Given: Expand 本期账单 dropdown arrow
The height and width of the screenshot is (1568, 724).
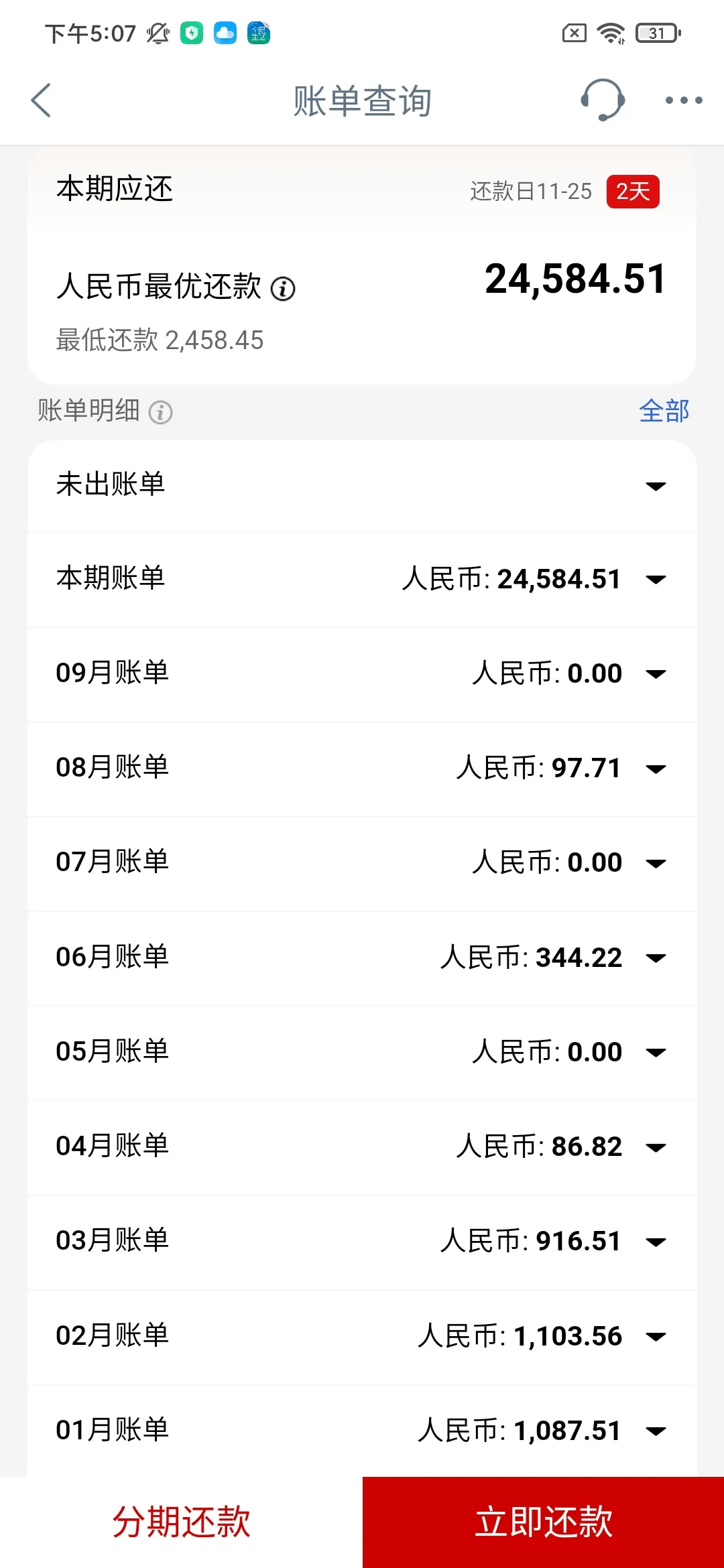Looking at the screenshot, I should pos(655,580).
